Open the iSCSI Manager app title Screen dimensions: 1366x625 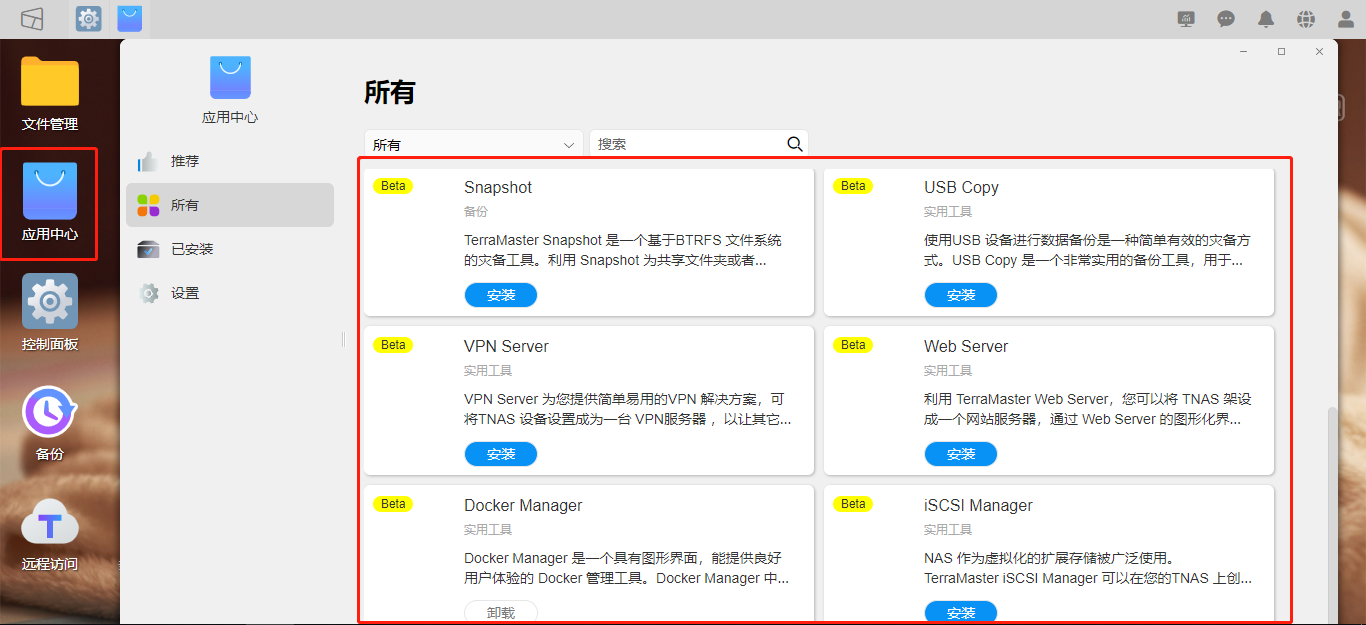[x=978, y=505]
